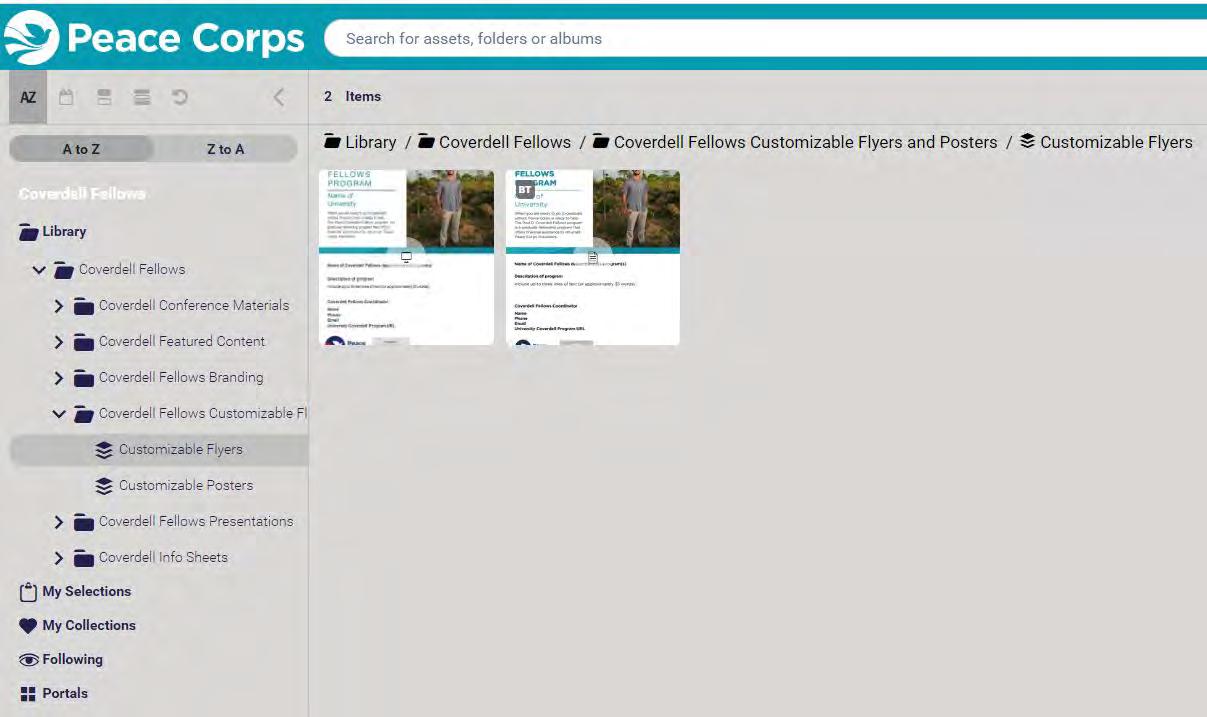
Task: Click folder icon of Coverdell Conference Materials
Action: (x=84, y=306)
